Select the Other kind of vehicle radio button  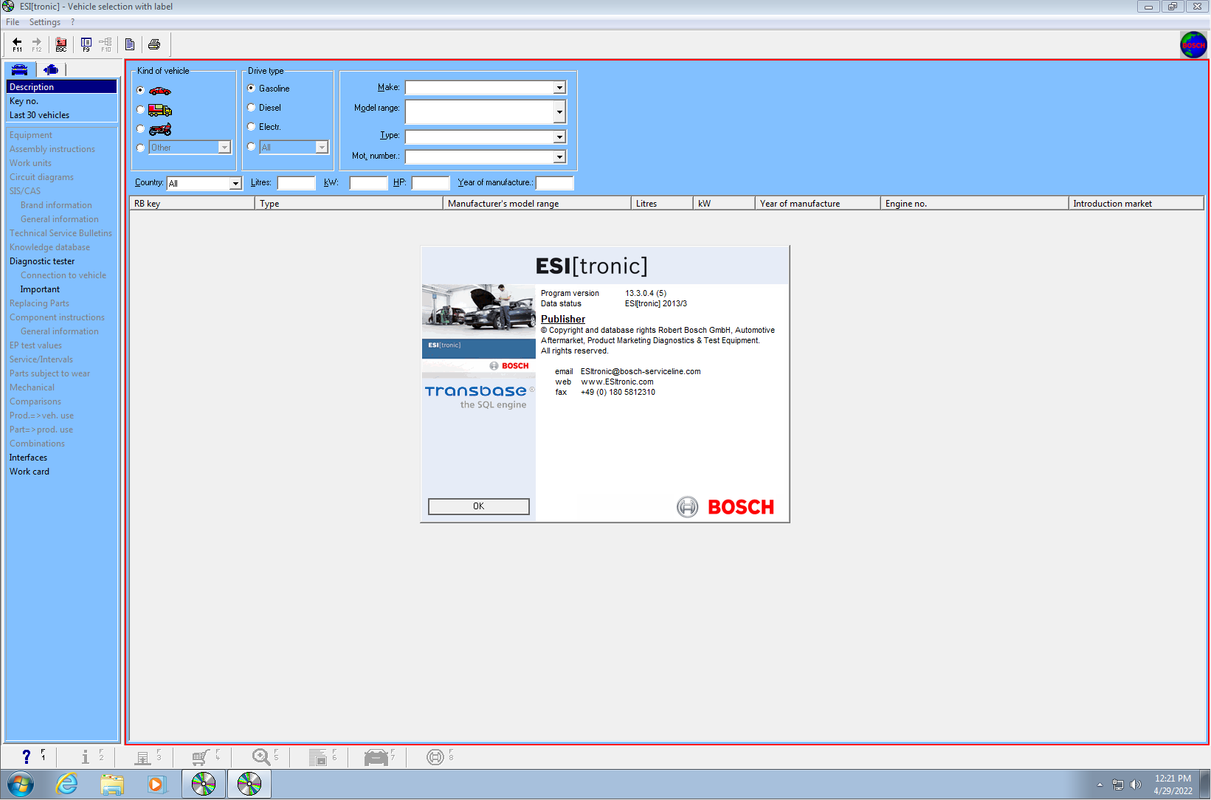click(x=141, y=148)
